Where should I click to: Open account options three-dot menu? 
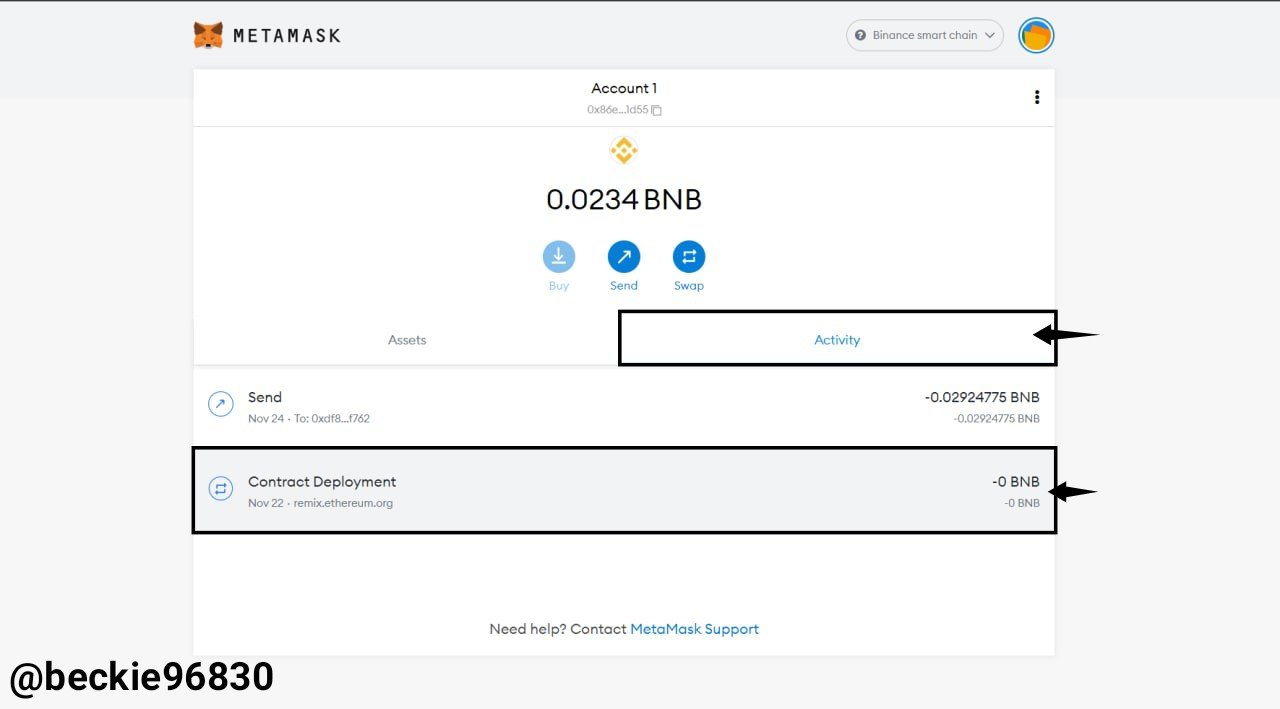coord(1037,97)
